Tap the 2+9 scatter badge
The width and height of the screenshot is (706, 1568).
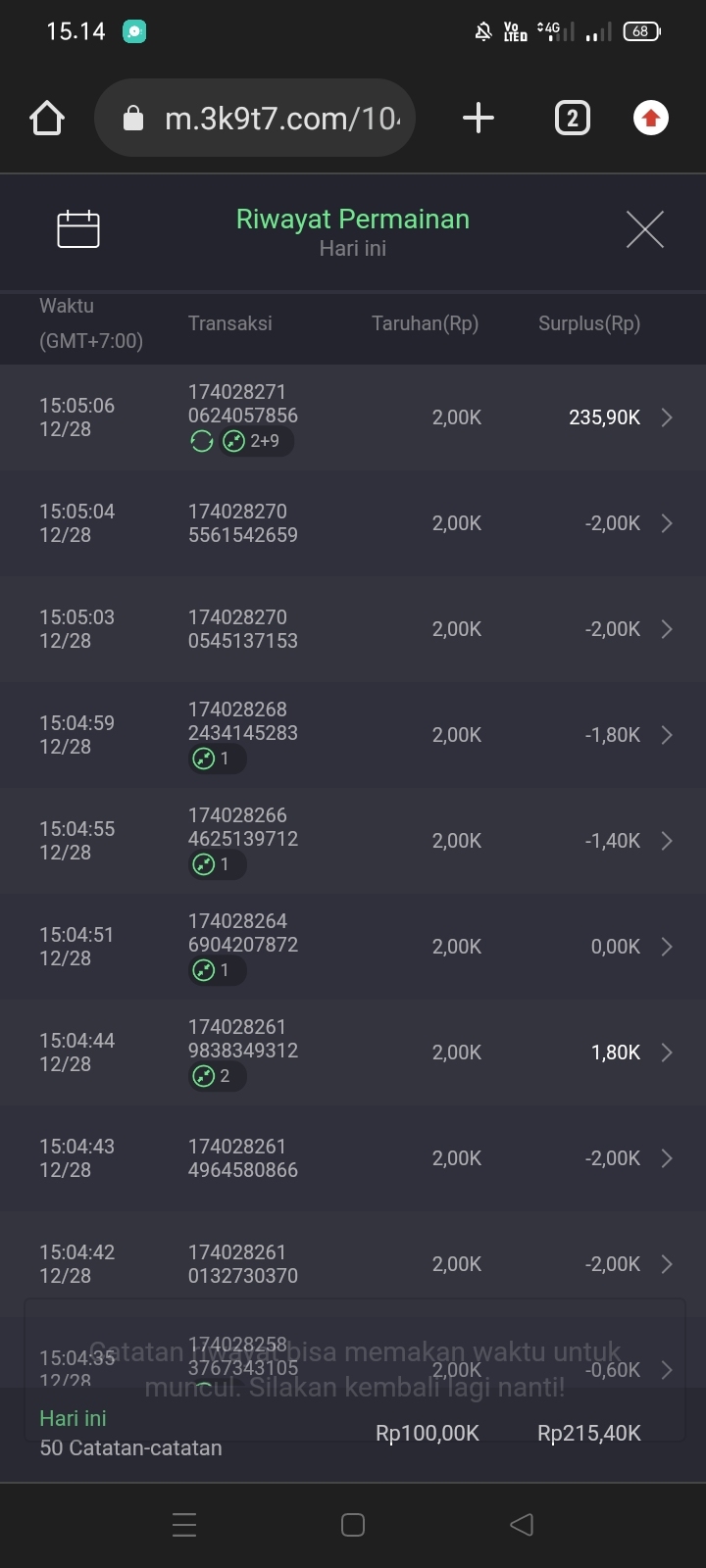[x=253, y=442]
